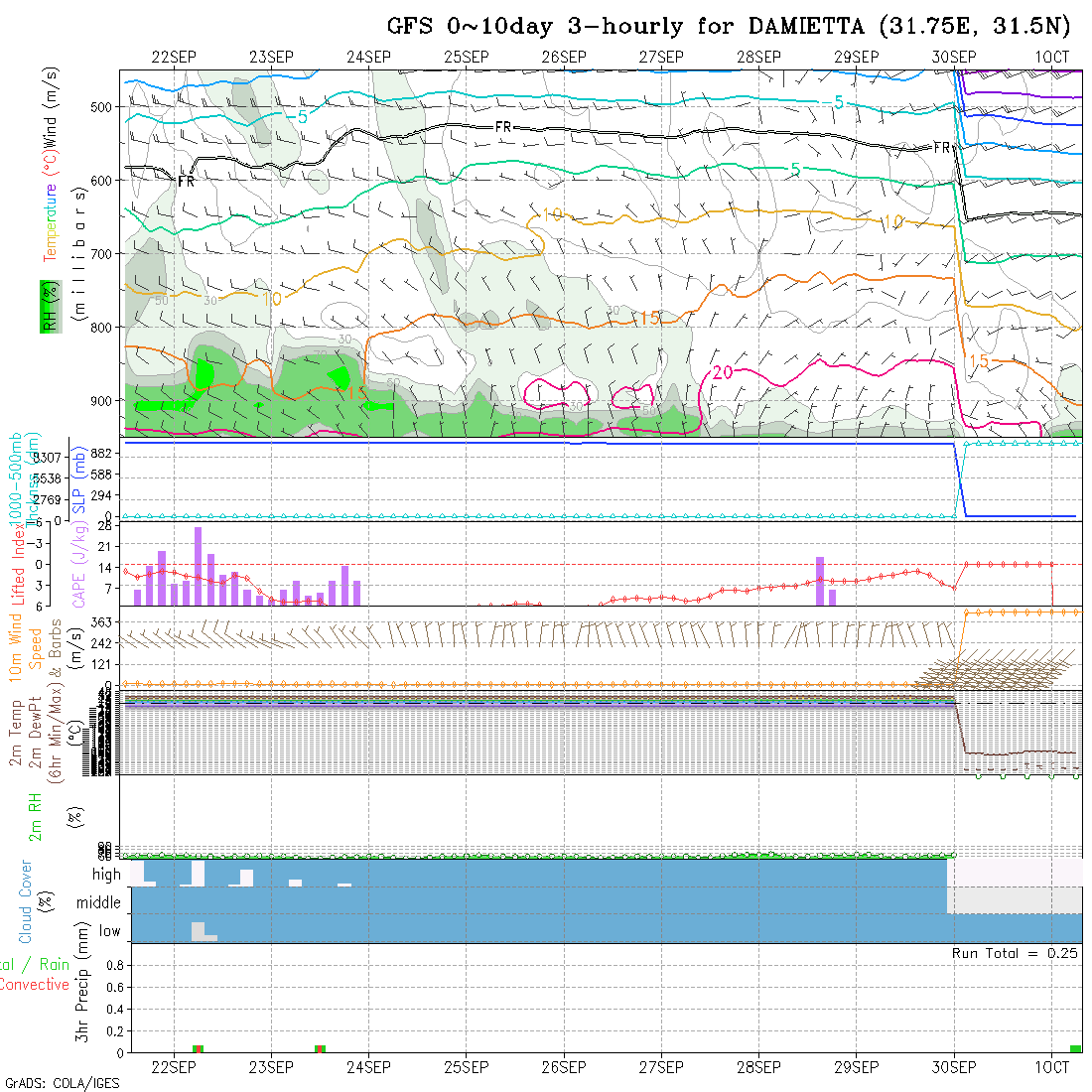Image resolution: width=1092 pixels, height=1092 pixels.
Task: Click the 900 millibar pressure axis tick
Action: coord(105,400)
